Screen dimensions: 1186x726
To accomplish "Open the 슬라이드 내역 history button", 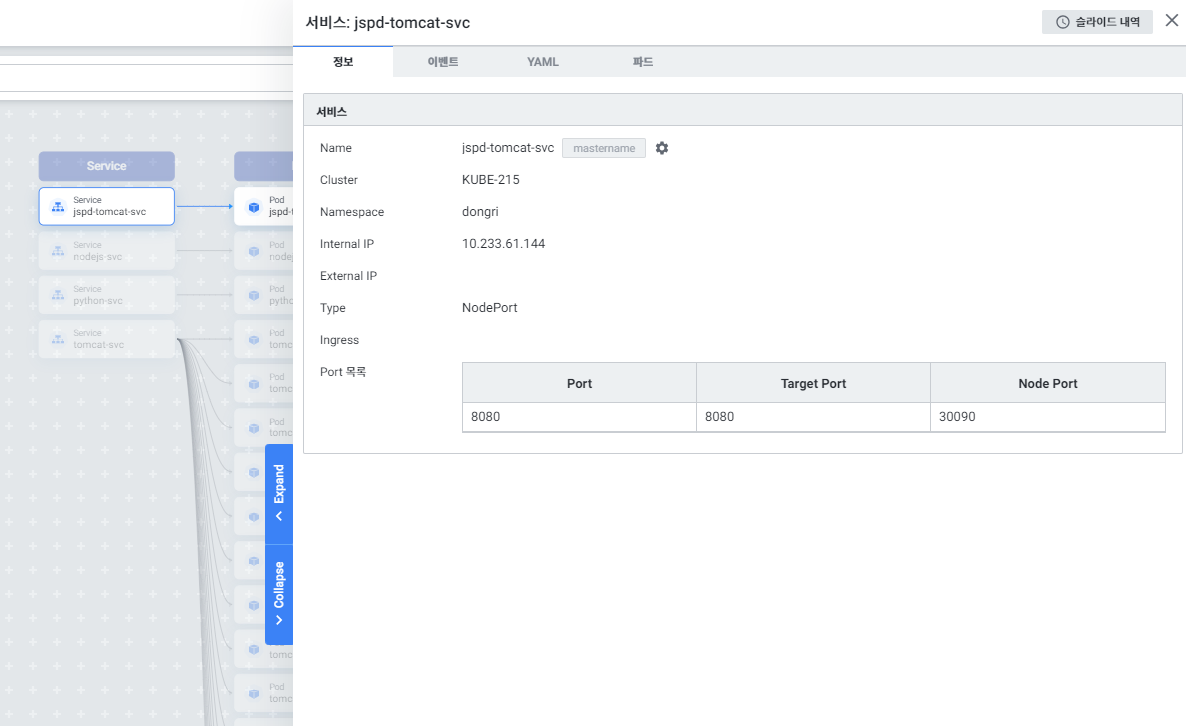I will coord(1097,22).
